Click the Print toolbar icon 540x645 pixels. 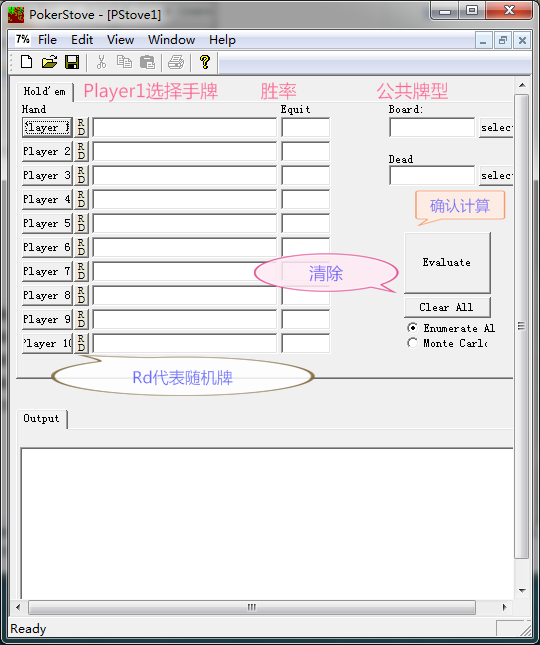[x=176, y=62]
